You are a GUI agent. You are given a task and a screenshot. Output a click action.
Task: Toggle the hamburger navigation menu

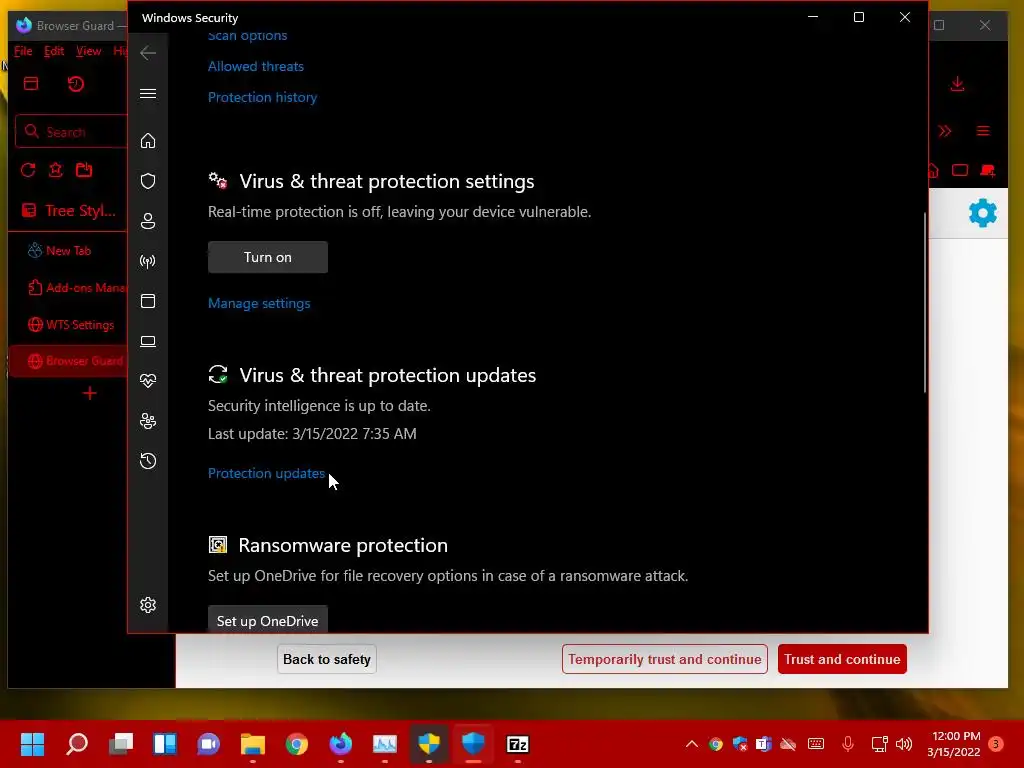[148, 93]
